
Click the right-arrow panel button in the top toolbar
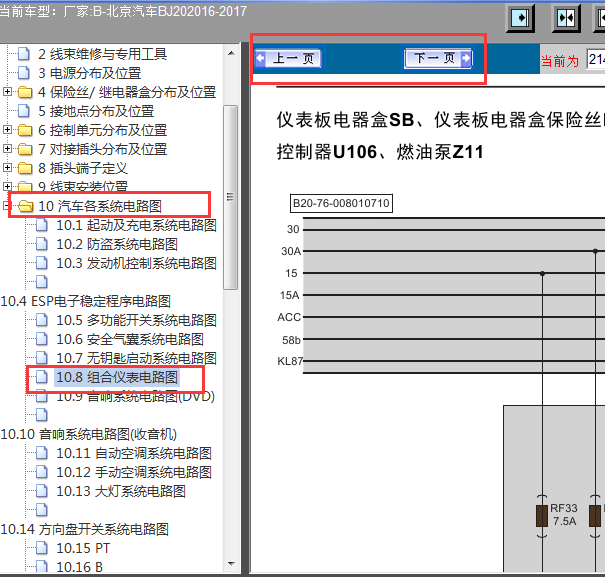[520, 18]
